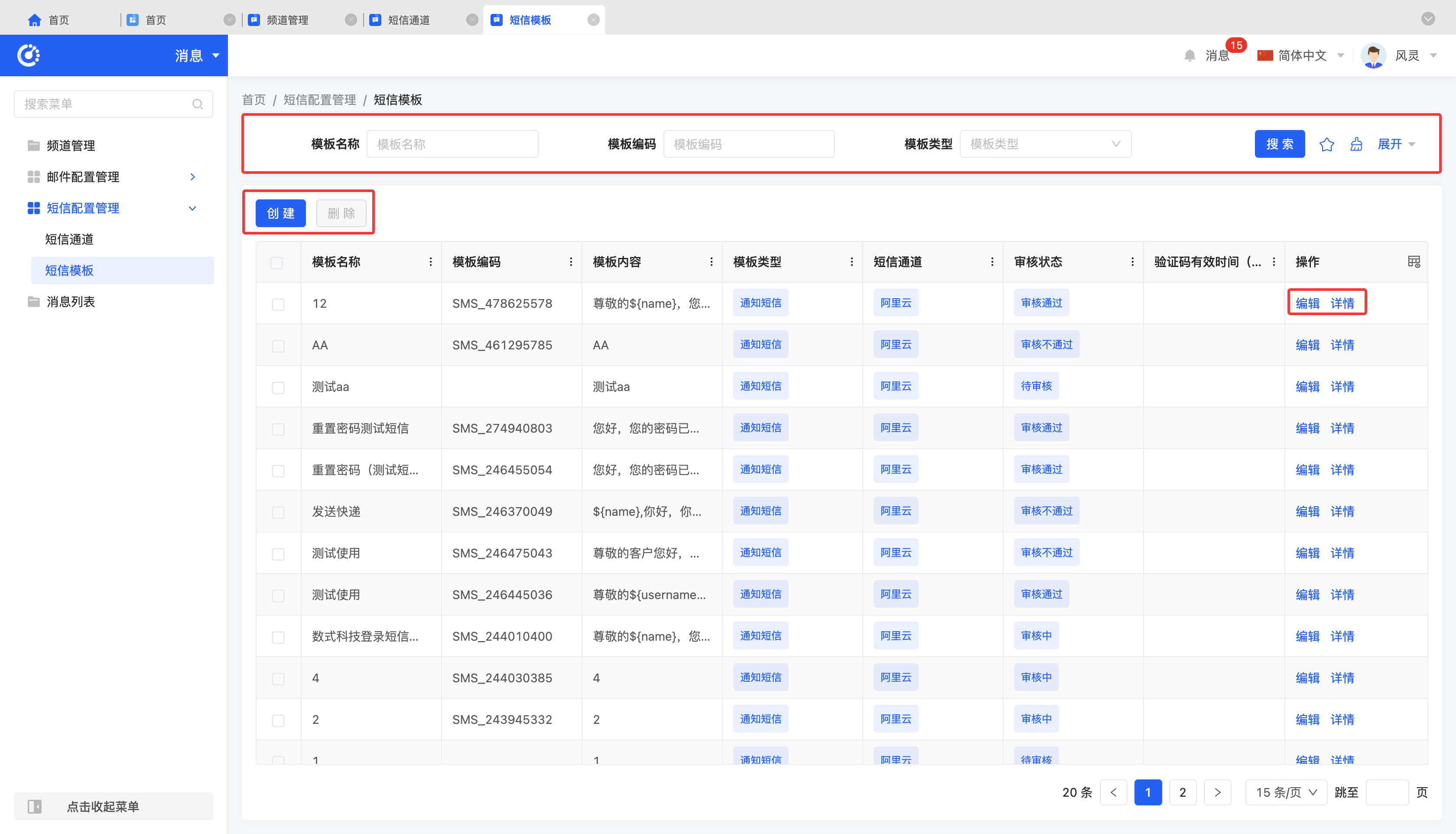Viewport: 1456px width, 834px height.
Task: Click the 模板编码 search input field
Action: point(748,144)
